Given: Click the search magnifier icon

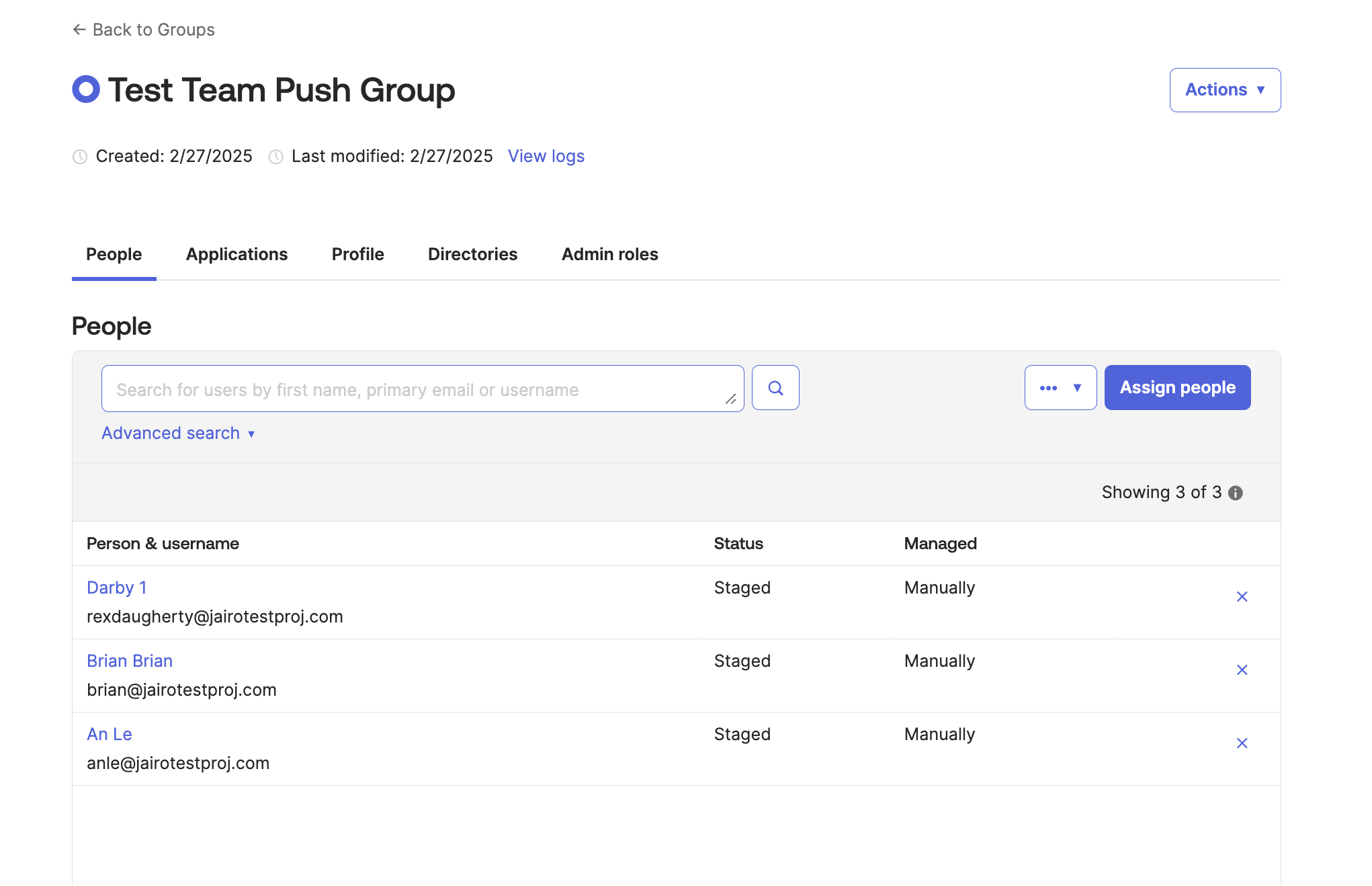Looking at the screenshot, I should (775, 388).
